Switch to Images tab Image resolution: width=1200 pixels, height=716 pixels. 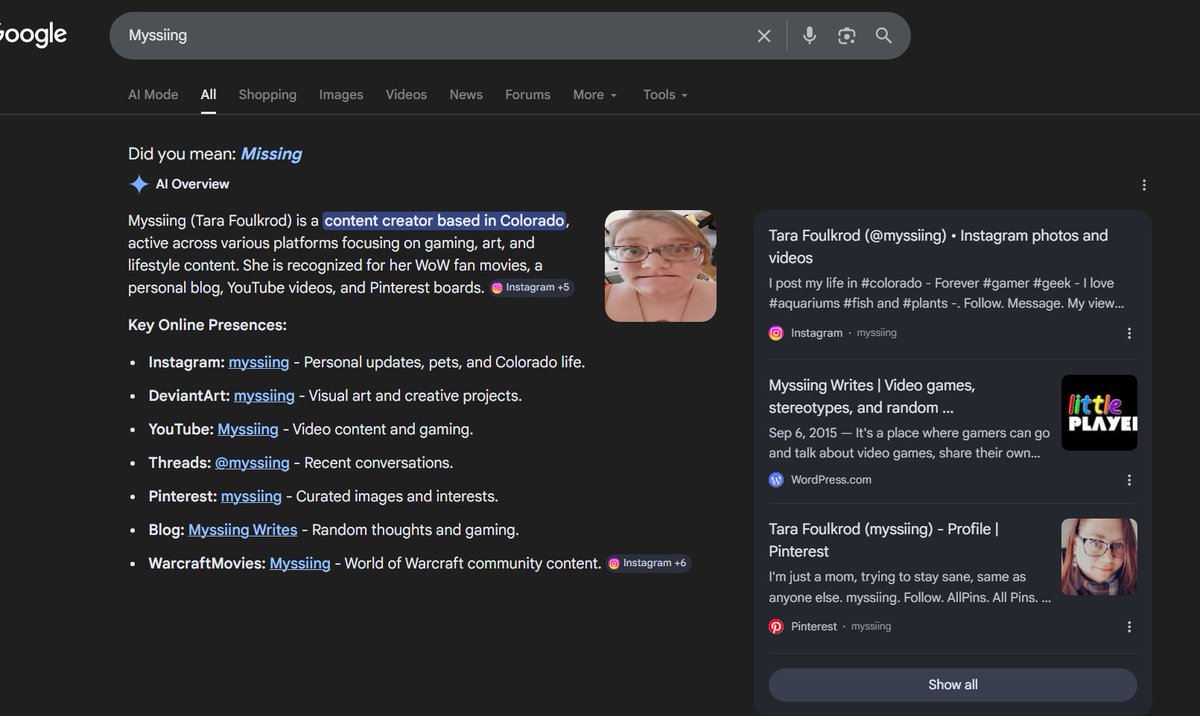[x=341, y=95]
